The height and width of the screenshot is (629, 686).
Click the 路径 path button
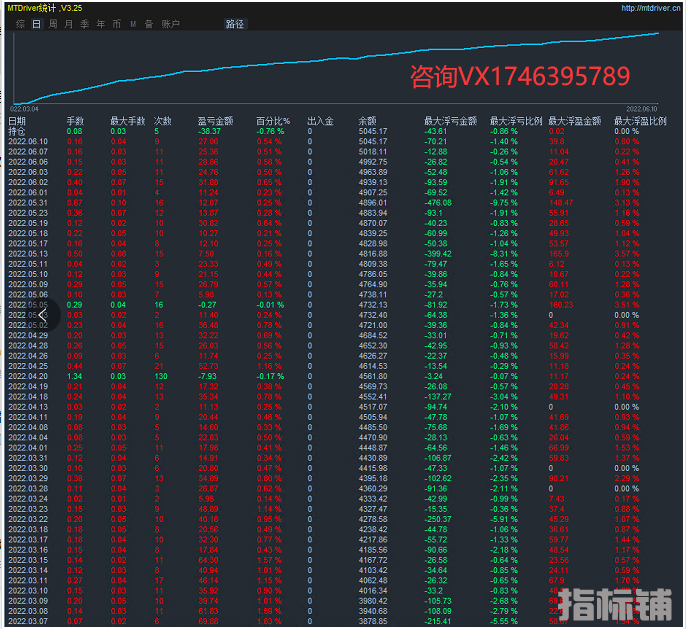coord(234,23)
